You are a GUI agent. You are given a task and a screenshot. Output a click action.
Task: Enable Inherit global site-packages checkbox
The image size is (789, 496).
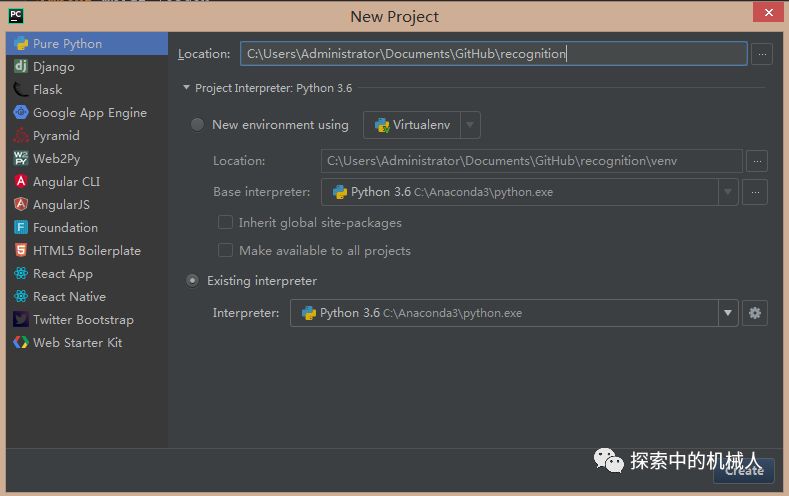point(225,222)
